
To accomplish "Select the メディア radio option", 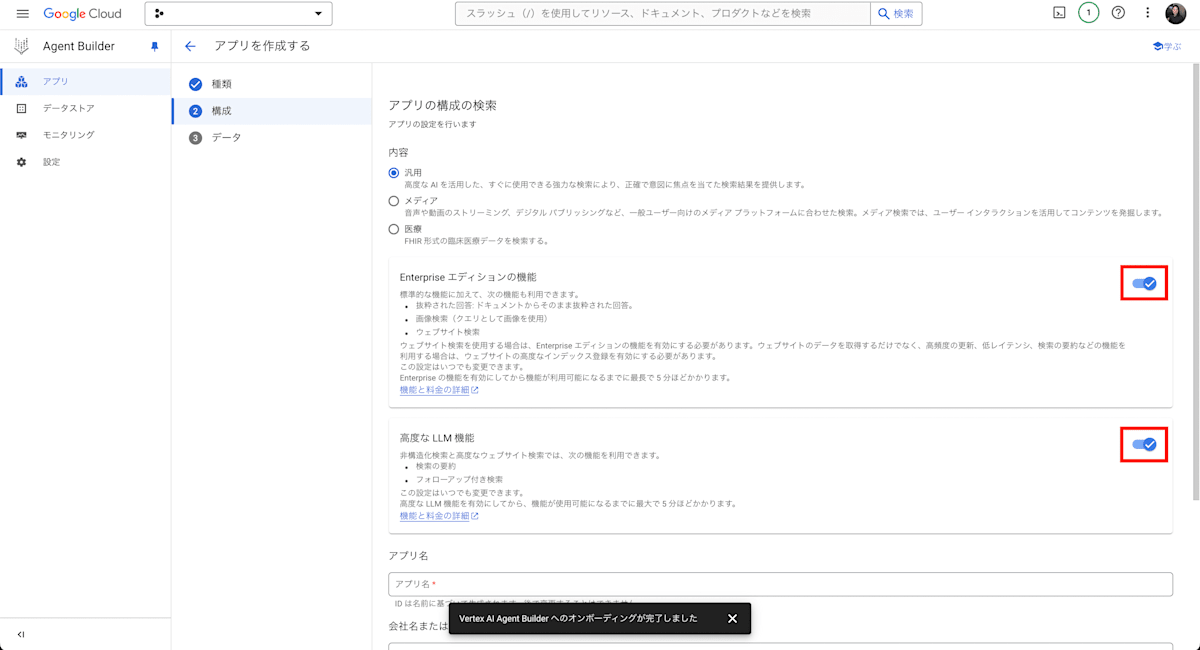I will pos(394,201).
